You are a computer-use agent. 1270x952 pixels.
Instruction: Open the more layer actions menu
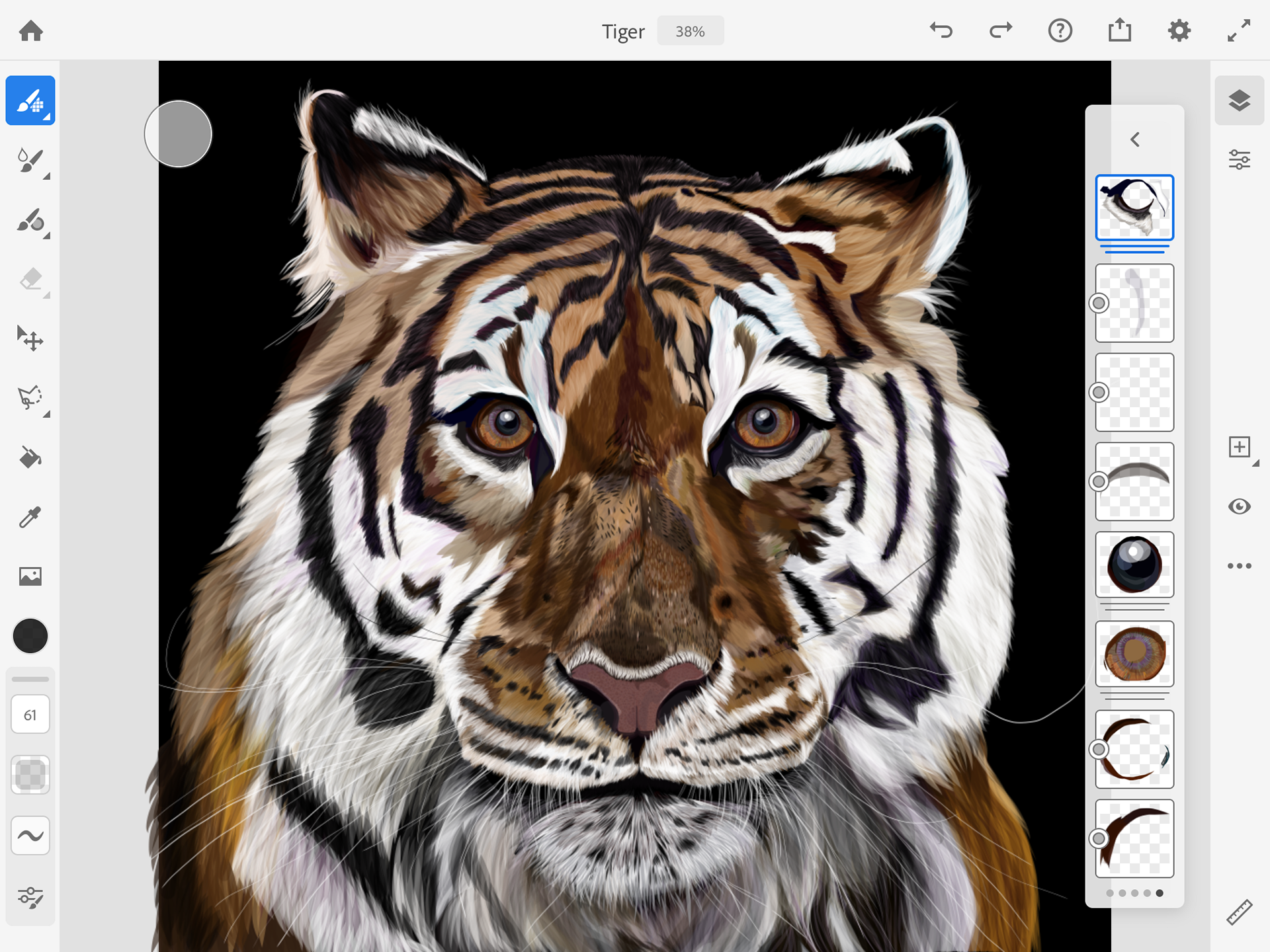click(1239, 566)
